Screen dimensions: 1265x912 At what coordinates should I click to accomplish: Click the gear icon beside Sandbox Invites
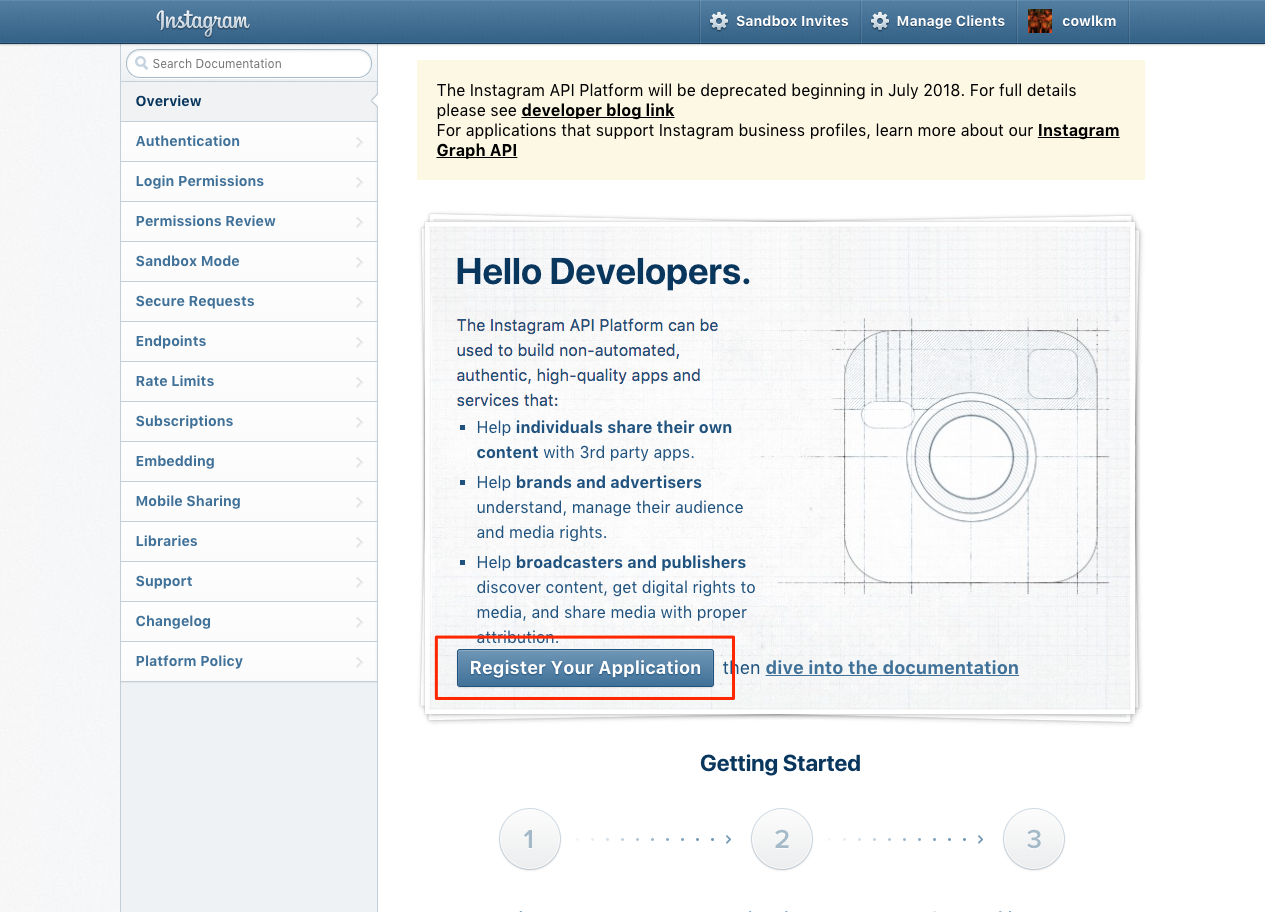tap(719, 21)
